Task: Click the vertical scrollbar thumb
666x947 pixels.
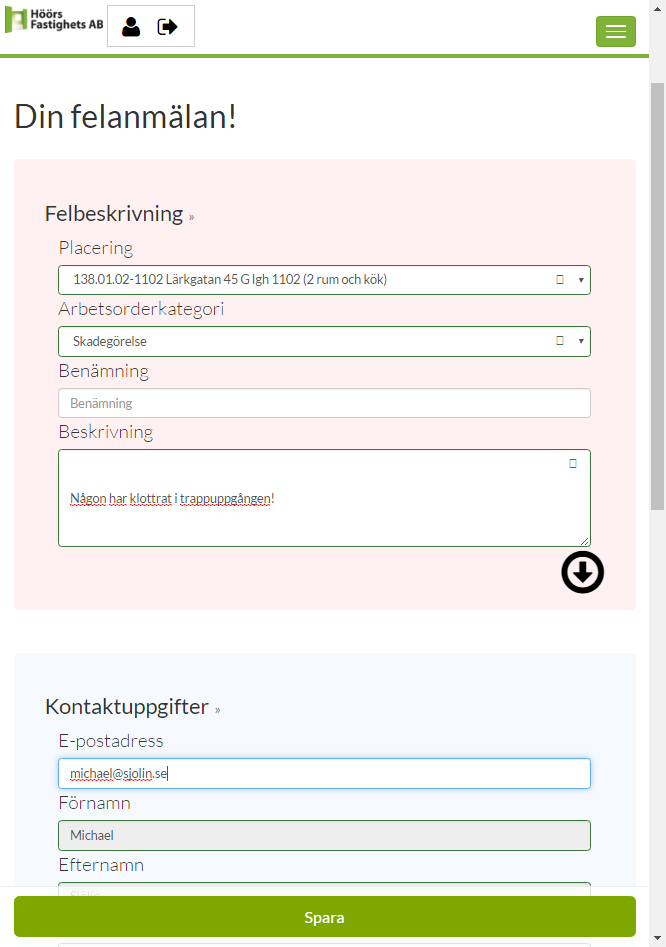Action: tap(658, 296)
